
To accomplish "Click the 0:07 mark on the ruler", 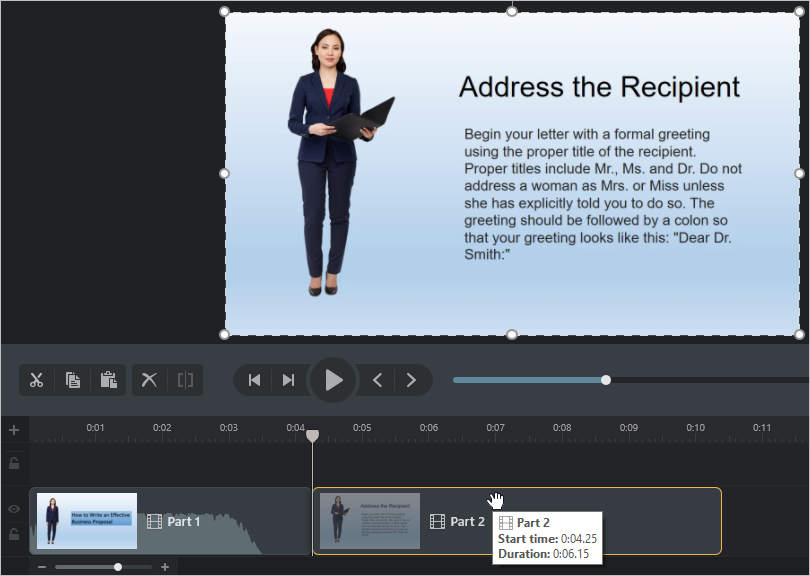I will tap(495, 428).
